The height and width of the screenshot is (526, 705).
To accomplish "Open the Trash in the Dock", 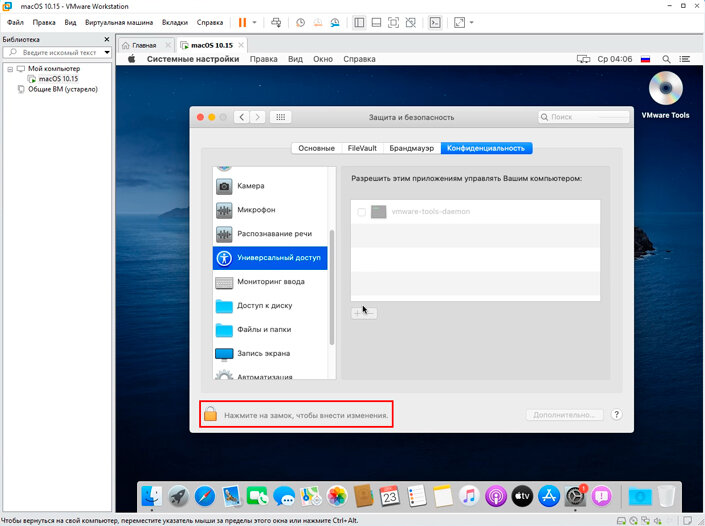I will 666,496.
